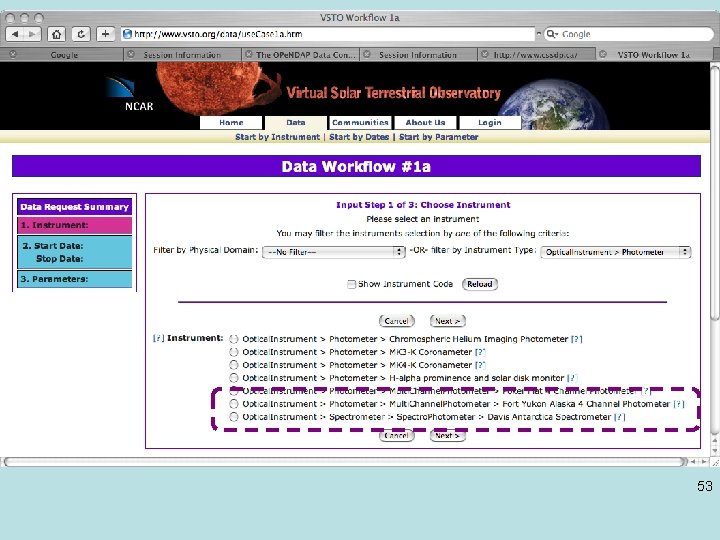The image size is (720, 540).
Task: Select '3. Parameters:' summary row
Action: pos(74,279)
